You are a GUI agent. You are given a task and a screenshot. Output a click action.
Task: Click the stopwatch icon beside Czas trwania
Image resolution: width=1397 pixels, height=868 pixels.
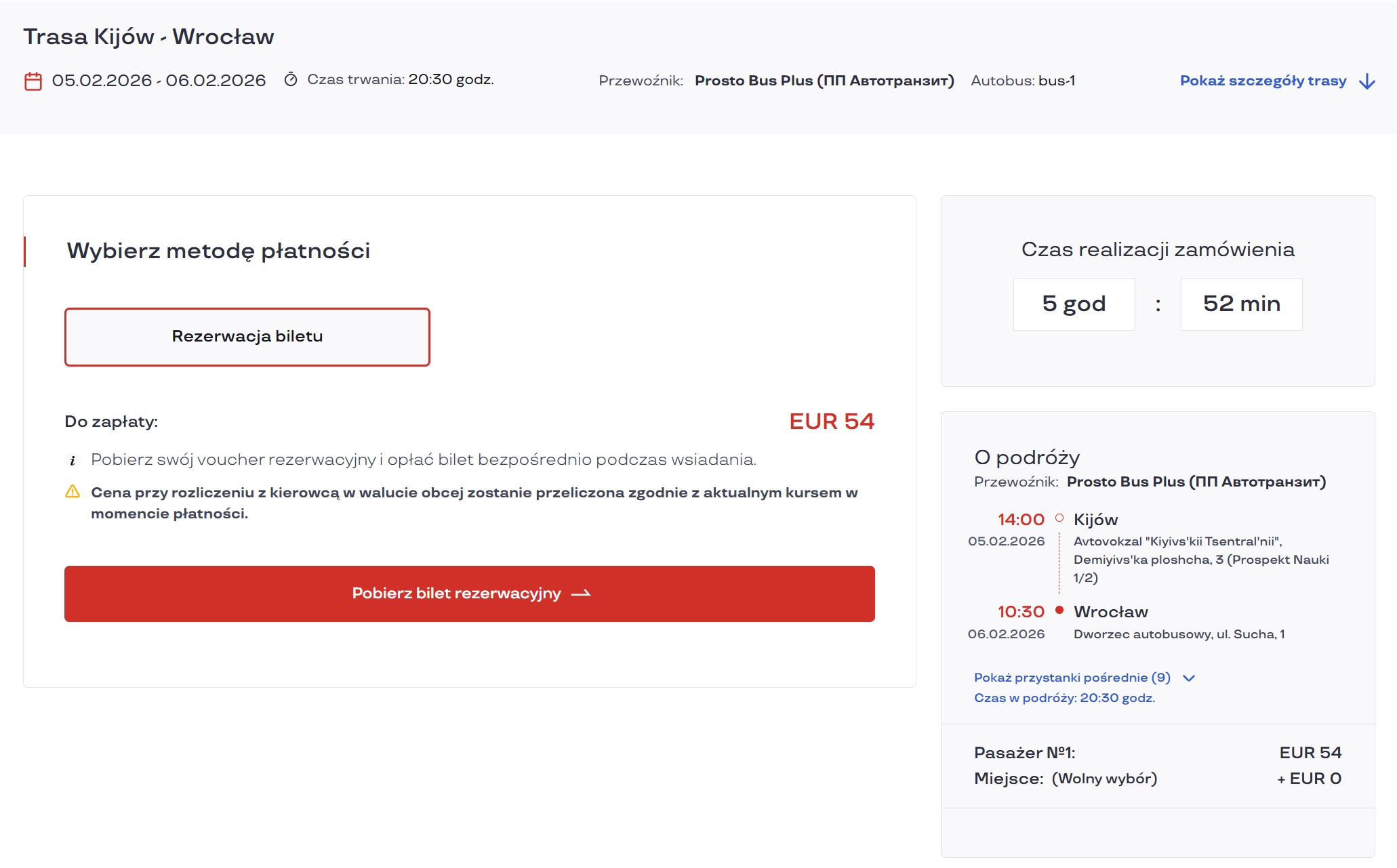tap(291, 79)
